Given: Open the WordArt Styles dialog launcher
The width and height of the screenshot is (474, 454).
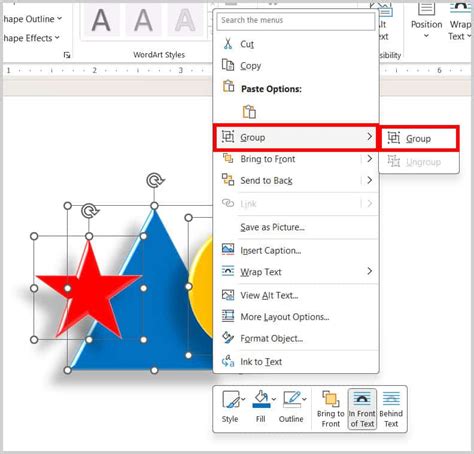Looking at the screenshot, I should [x=67, y=55].
